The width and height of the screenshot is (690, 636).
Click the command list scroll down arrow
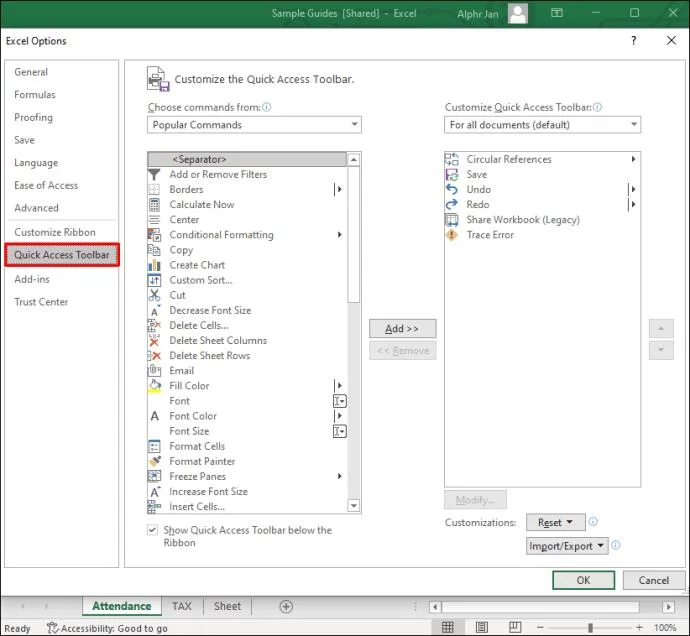point(353,506)
